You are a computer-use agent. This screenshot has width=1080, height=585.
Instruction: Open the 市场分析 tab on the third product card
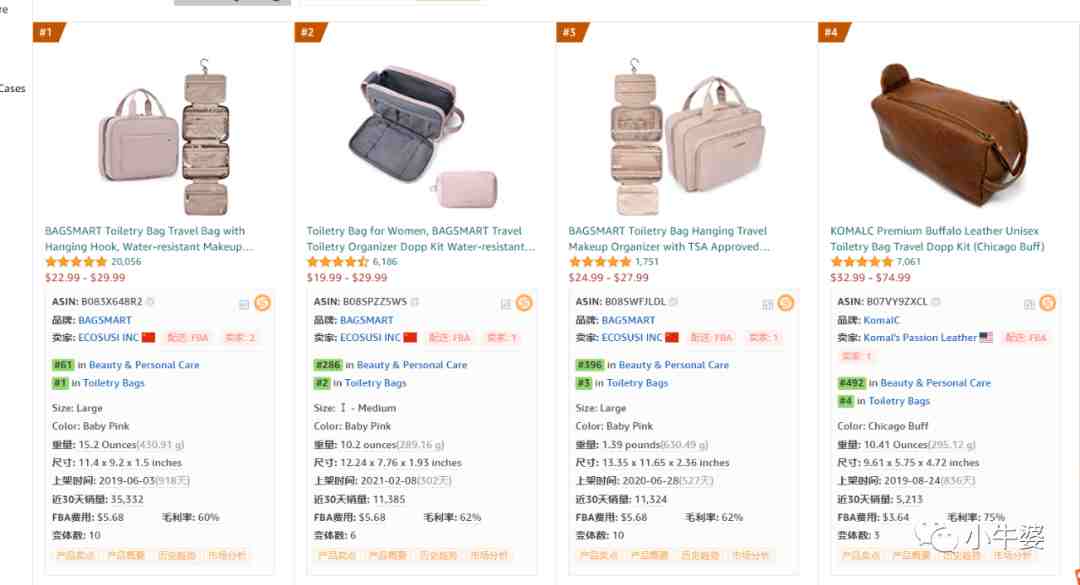751,555
